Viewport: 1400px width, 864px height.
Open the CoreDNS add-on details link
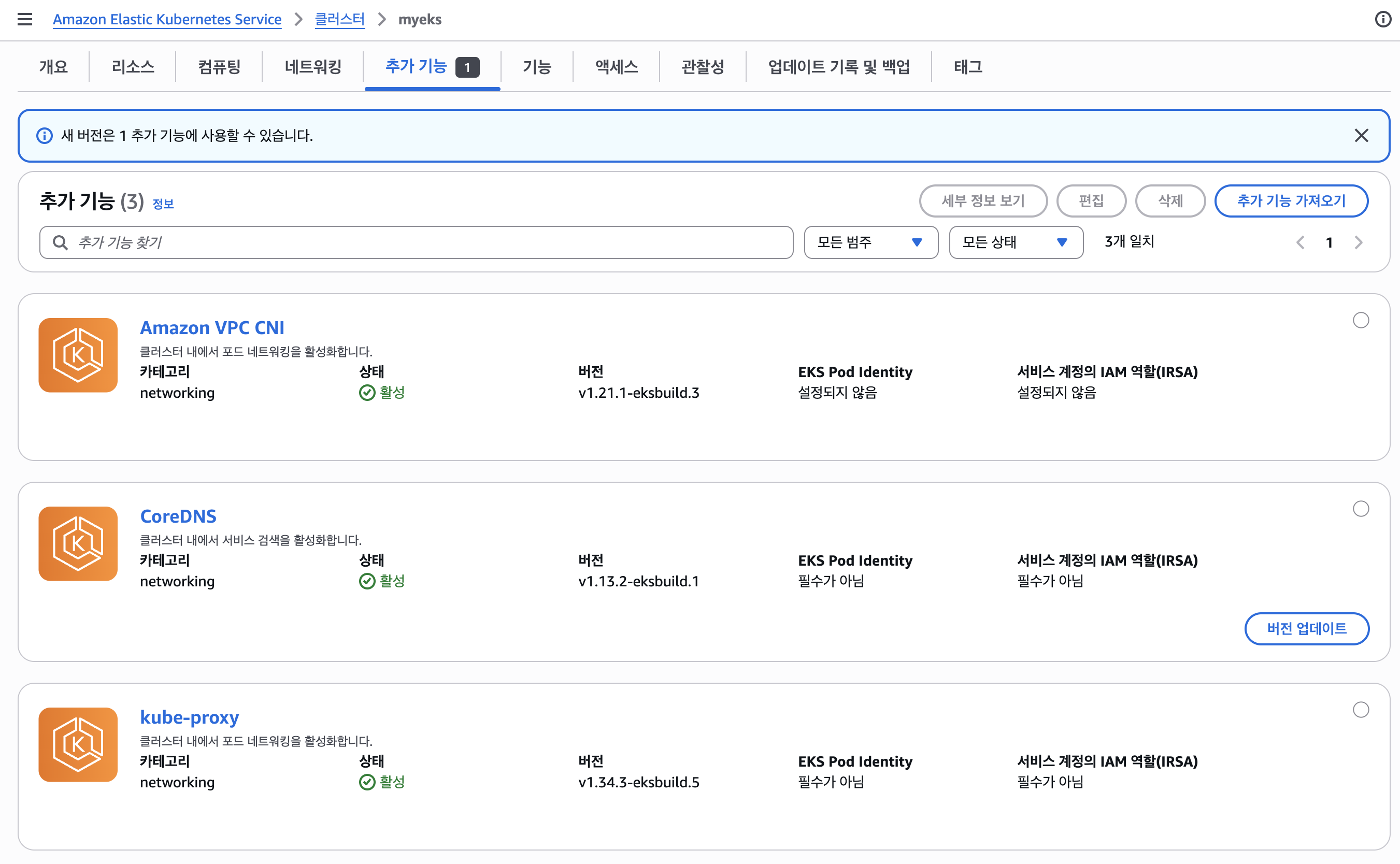[x=178, y=516]
